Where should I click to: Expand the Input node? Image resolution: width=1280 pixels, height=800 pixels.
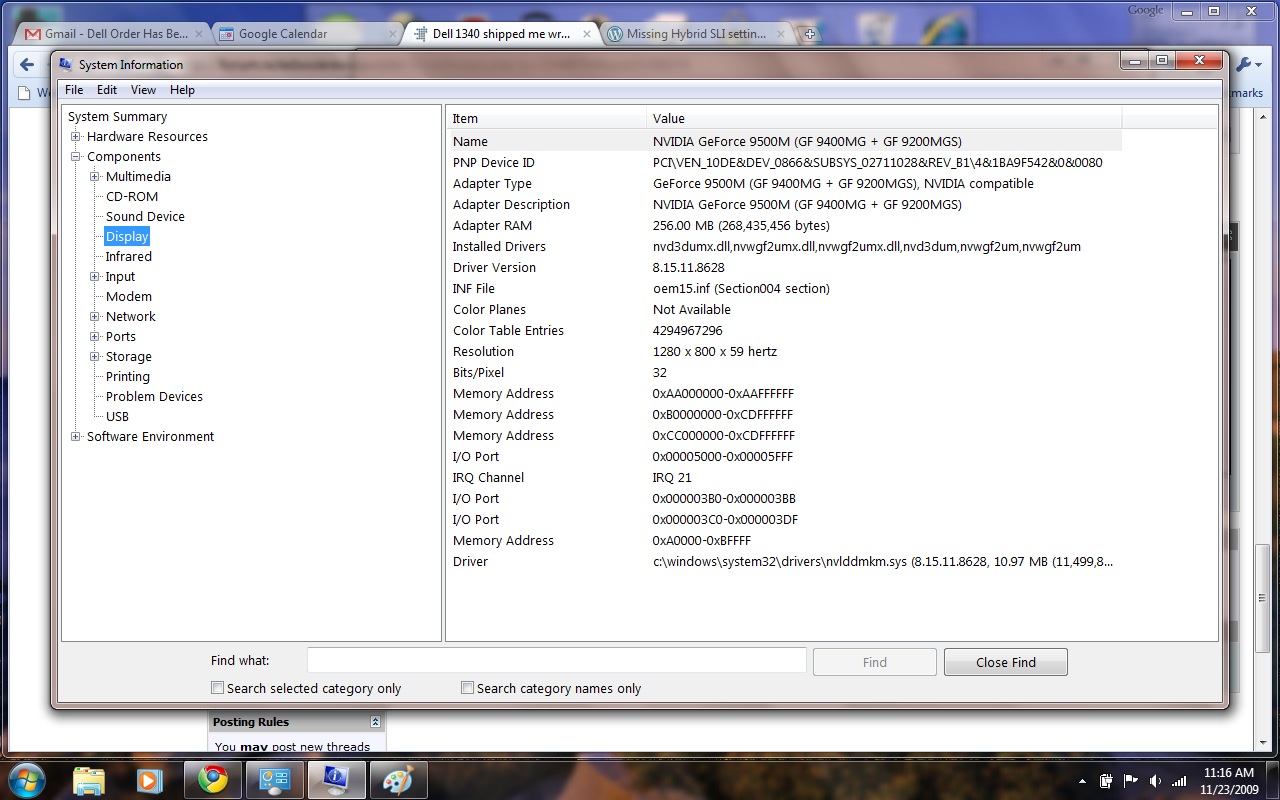click(x=95, y=276)
